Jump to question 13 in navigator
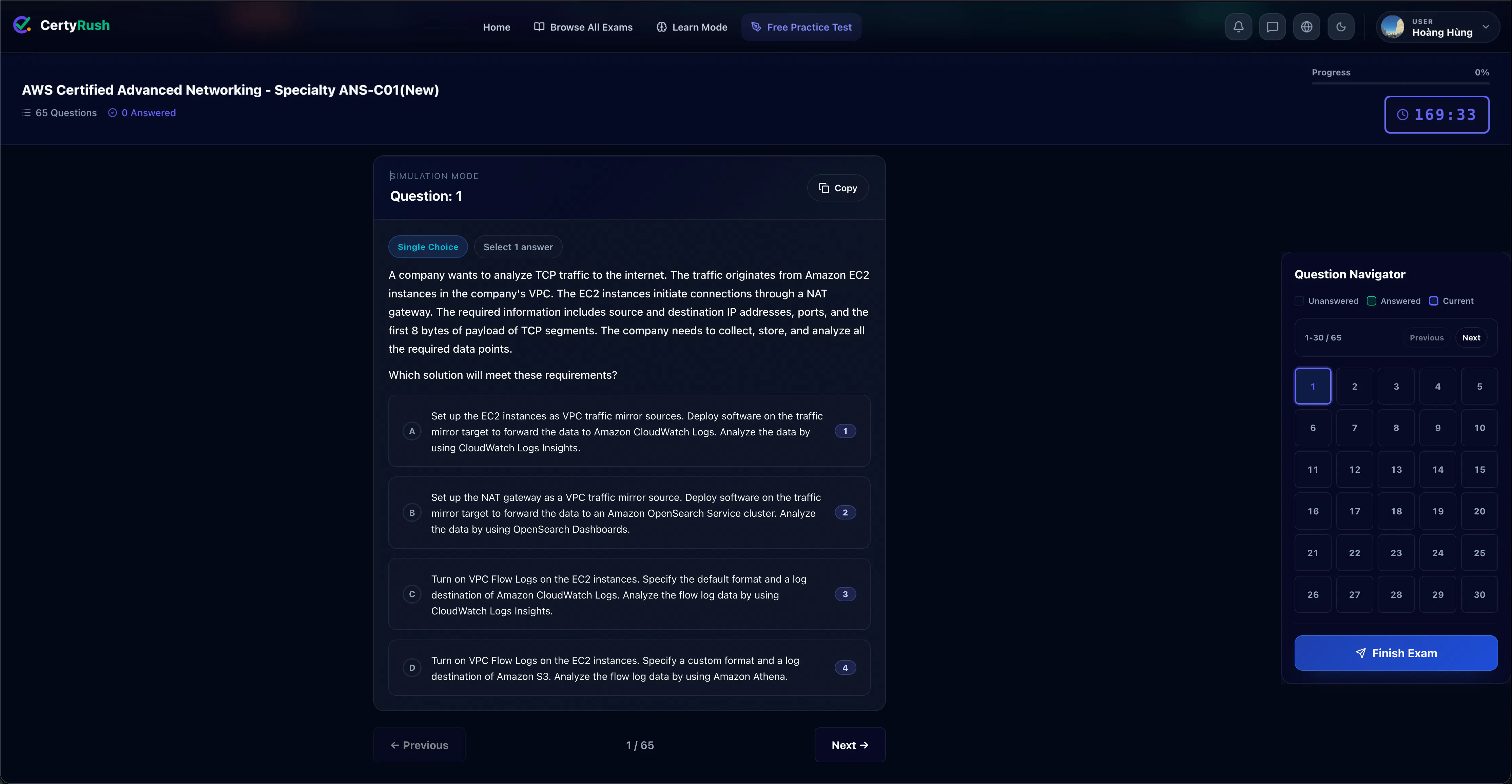Image resolution: width=1512 pixels, height=784 pixels. [x=1396, y=469]
